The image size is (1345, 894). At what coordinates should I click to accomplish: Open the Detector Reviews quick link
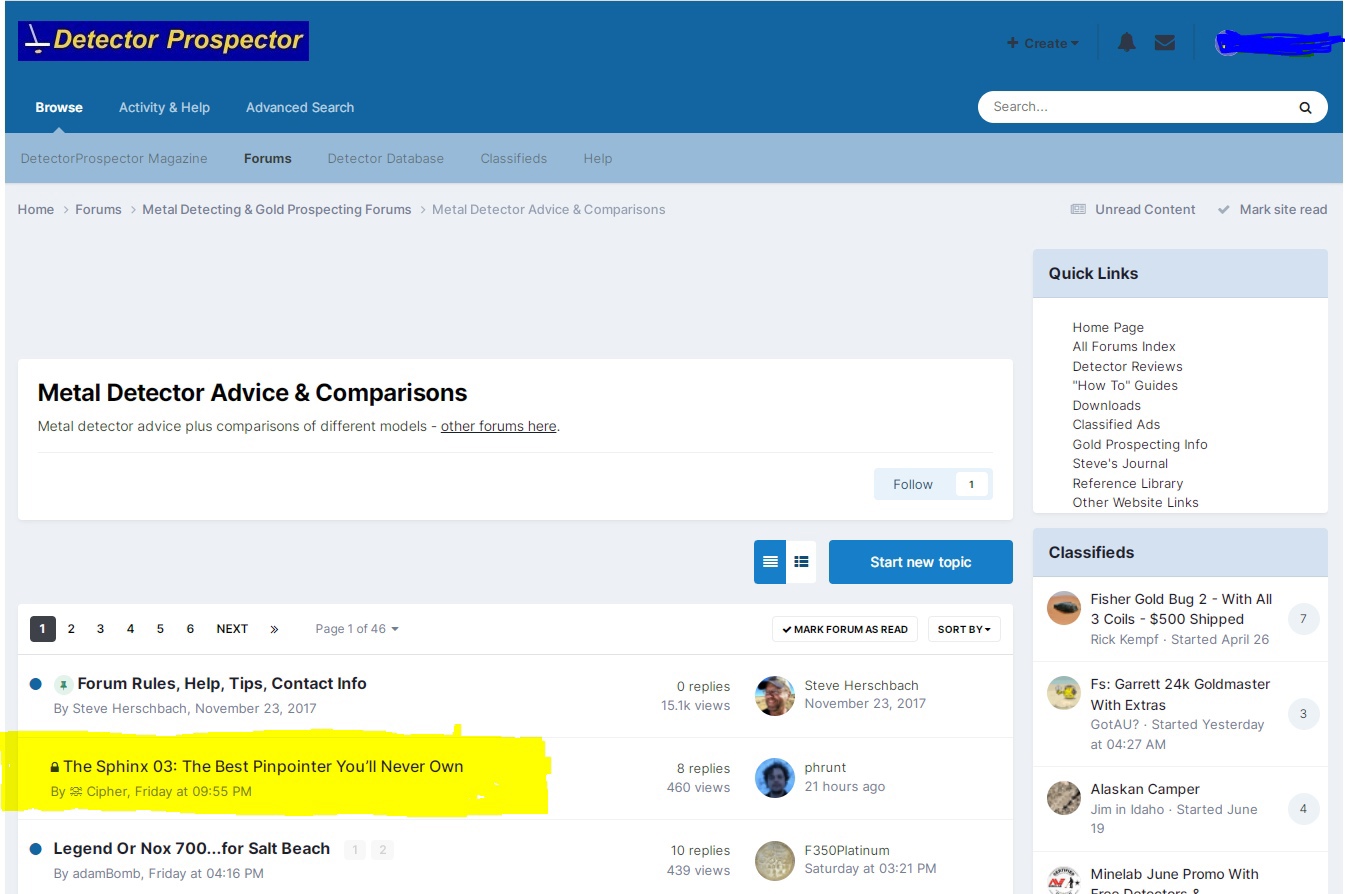pos(1127,366)
